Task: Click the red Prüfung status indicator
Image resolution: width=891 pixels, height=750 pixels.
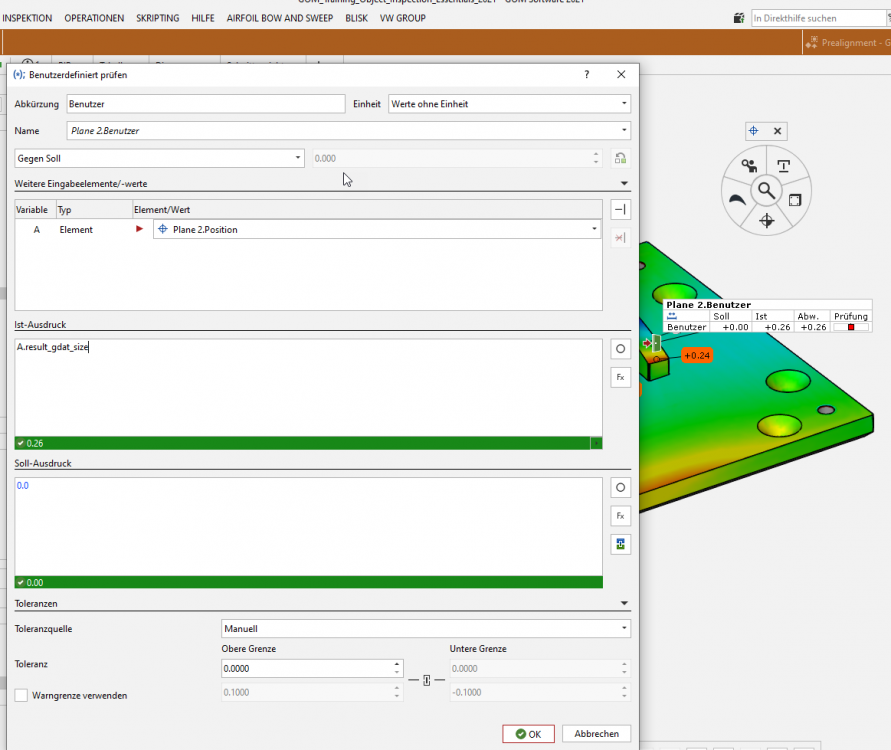Action: click(851, 327)
